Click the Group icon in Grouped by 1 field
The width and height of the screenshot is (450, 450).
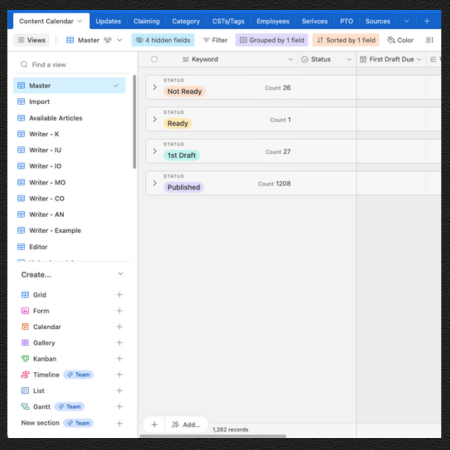tap(243, 40)
